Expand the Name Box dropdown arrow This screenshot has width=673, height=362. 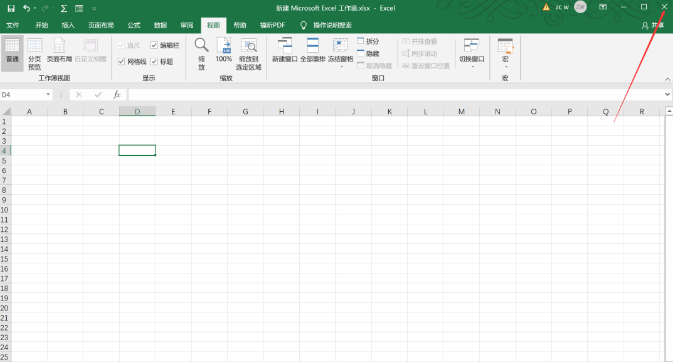tap(48, 94)
